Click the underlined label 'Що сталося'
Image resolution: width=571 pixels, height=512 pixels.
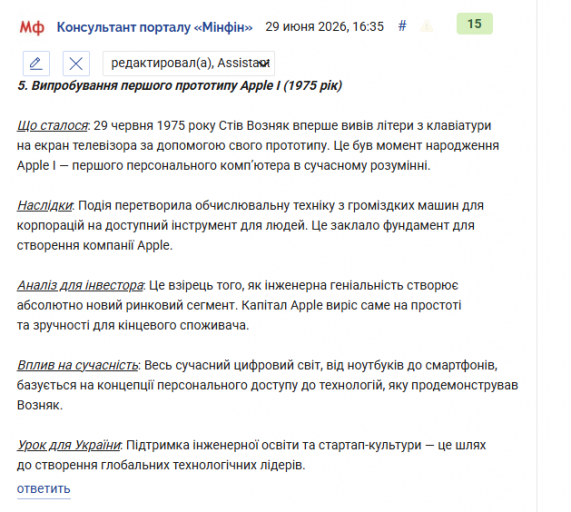[x=52, y=126]
